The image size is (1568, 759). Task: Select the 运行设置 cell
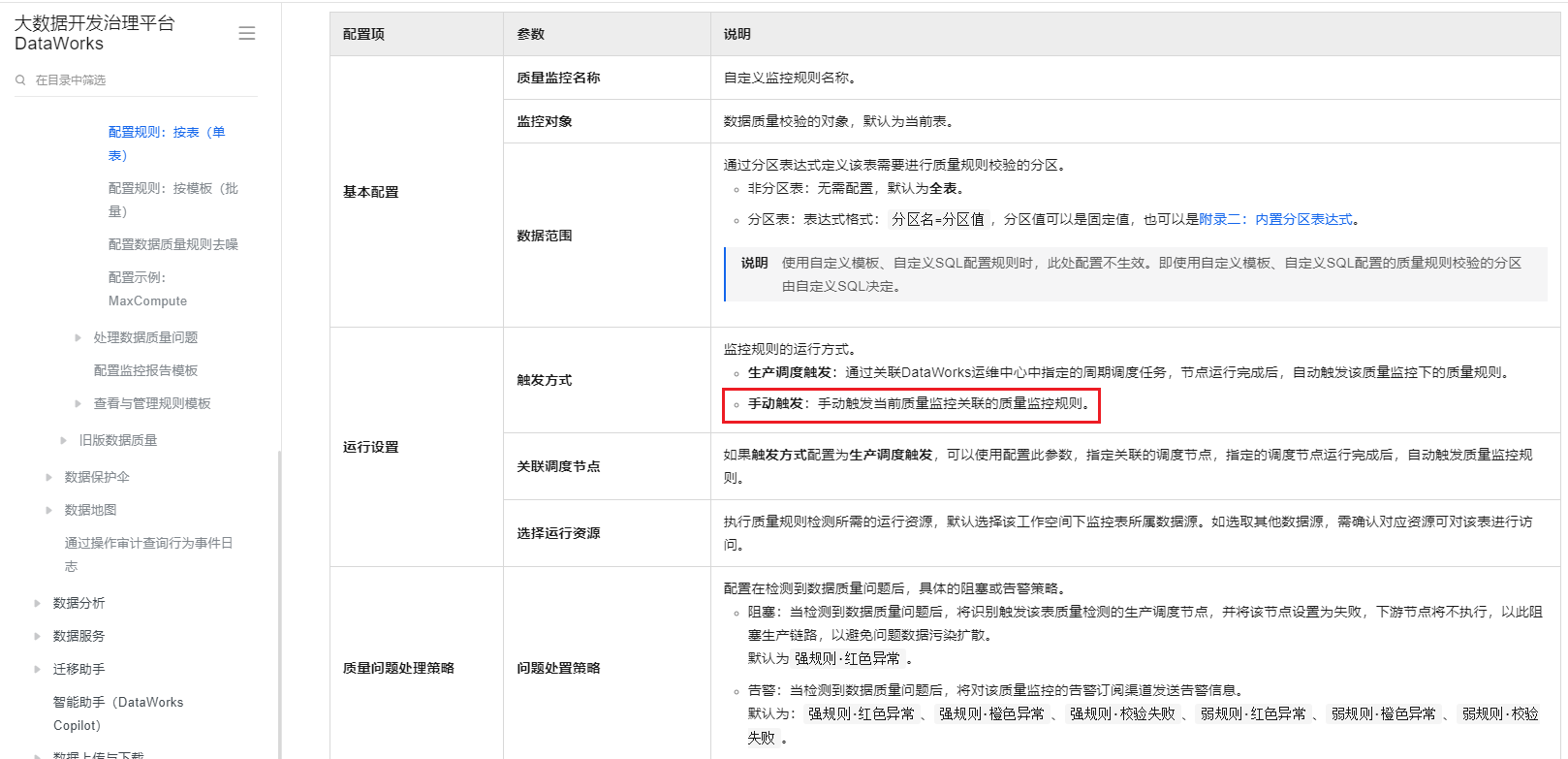point(417,447)
